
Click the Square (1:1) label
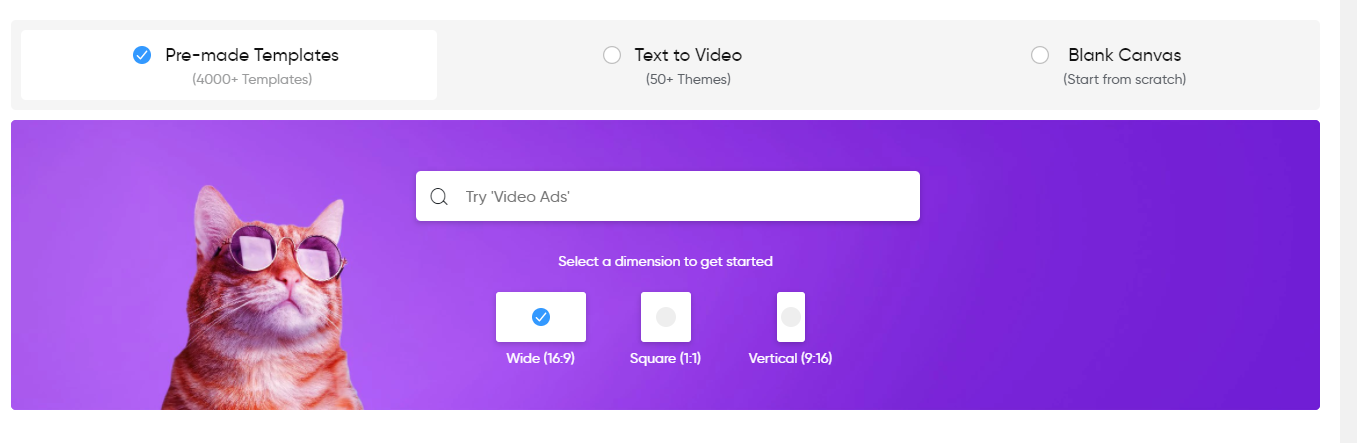tap(666, 358)
